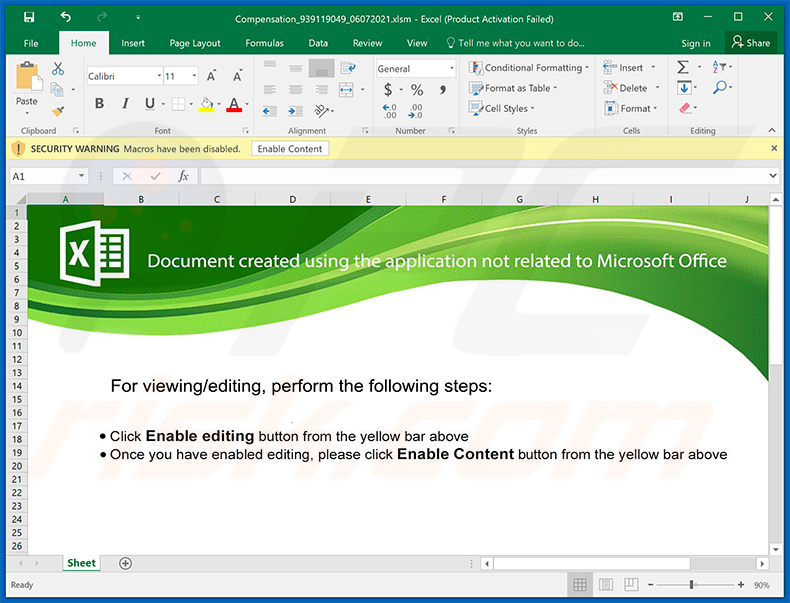The image size is (790, 603).
Task: Increase font size with larger A icon
Action: tap(212, 76)
